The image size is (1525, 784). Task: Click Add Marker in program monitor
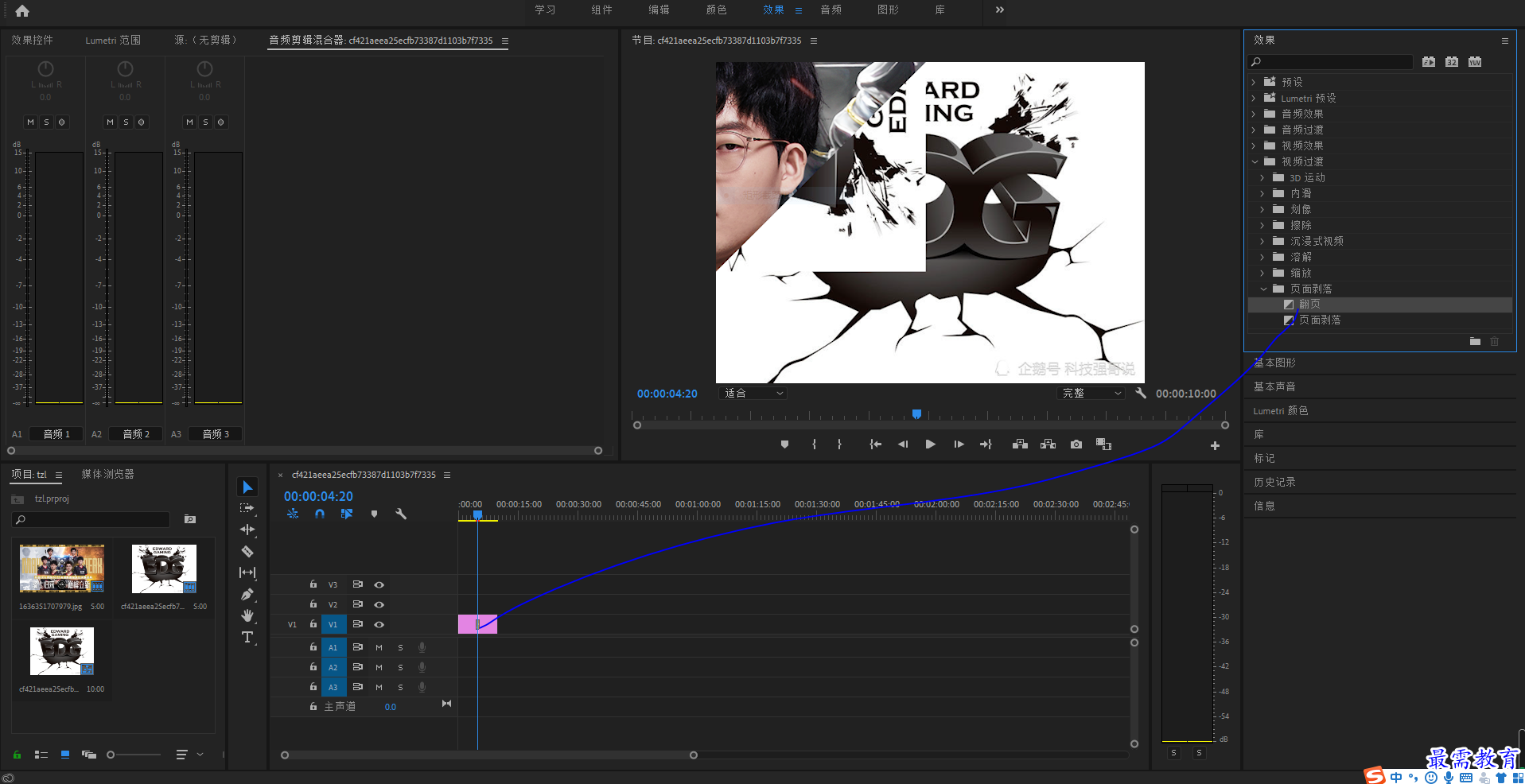point(784,444)
